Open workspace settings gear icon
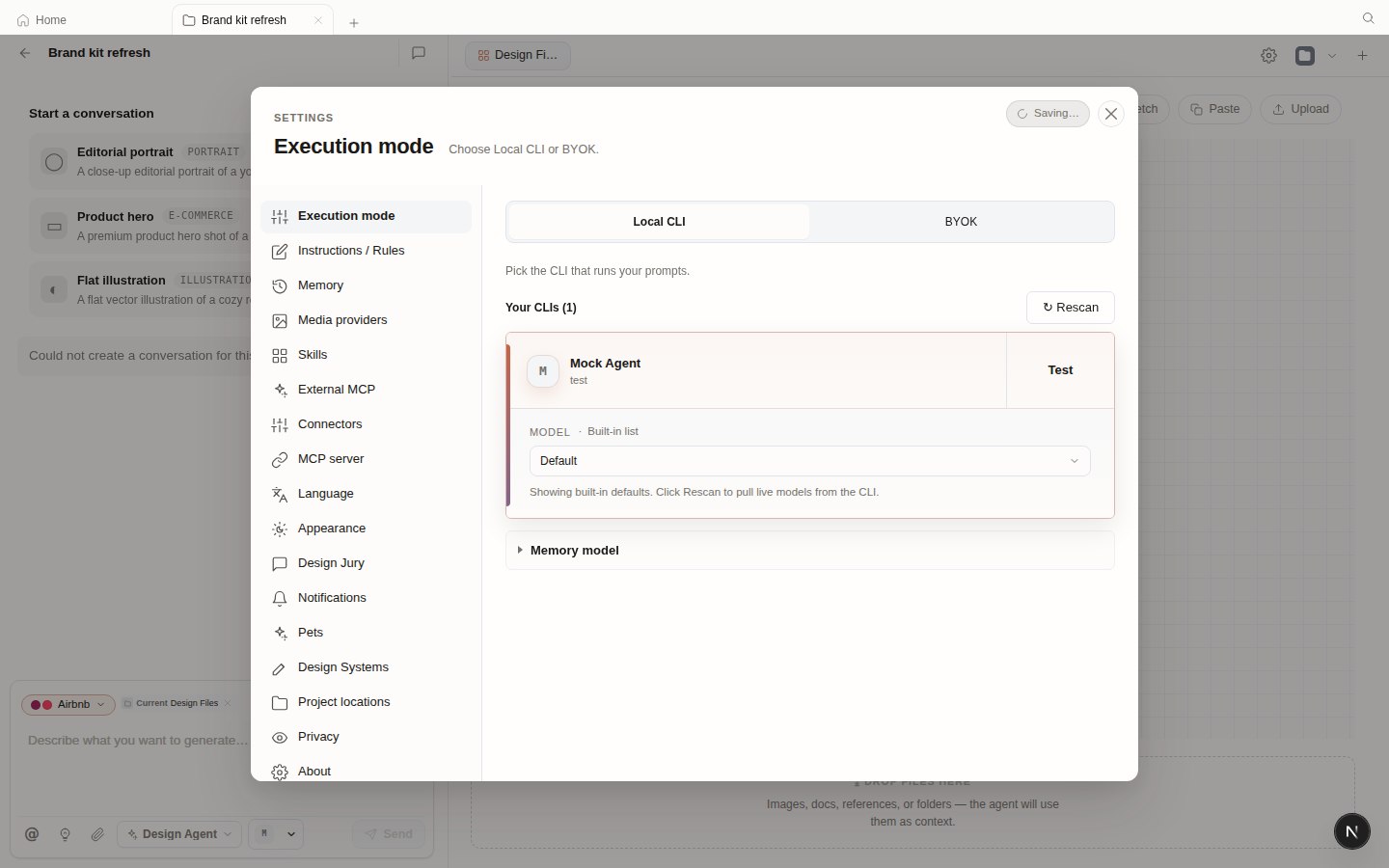The height and width of the screenshot is (868, 1389). pos(1269,56)
